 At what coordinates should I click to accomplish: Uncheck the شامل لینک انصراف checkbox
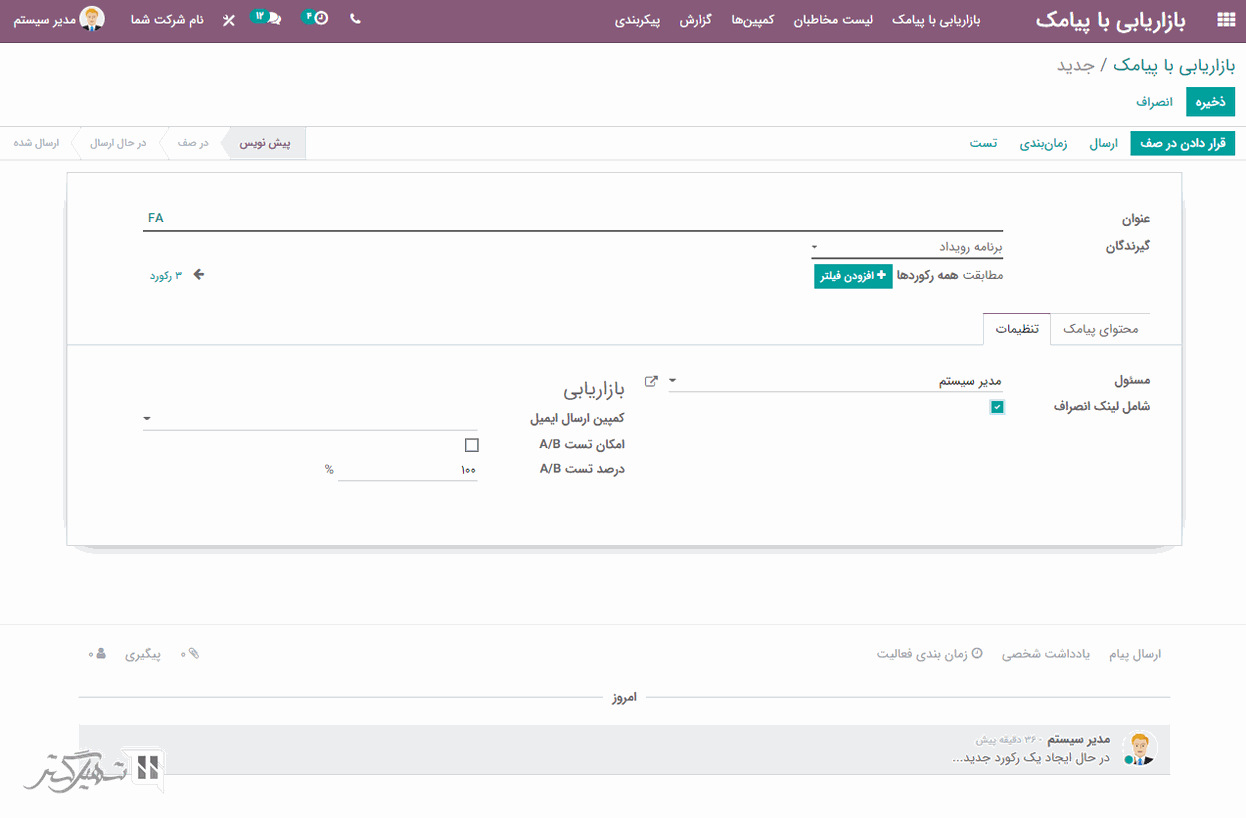coord(997,407)
